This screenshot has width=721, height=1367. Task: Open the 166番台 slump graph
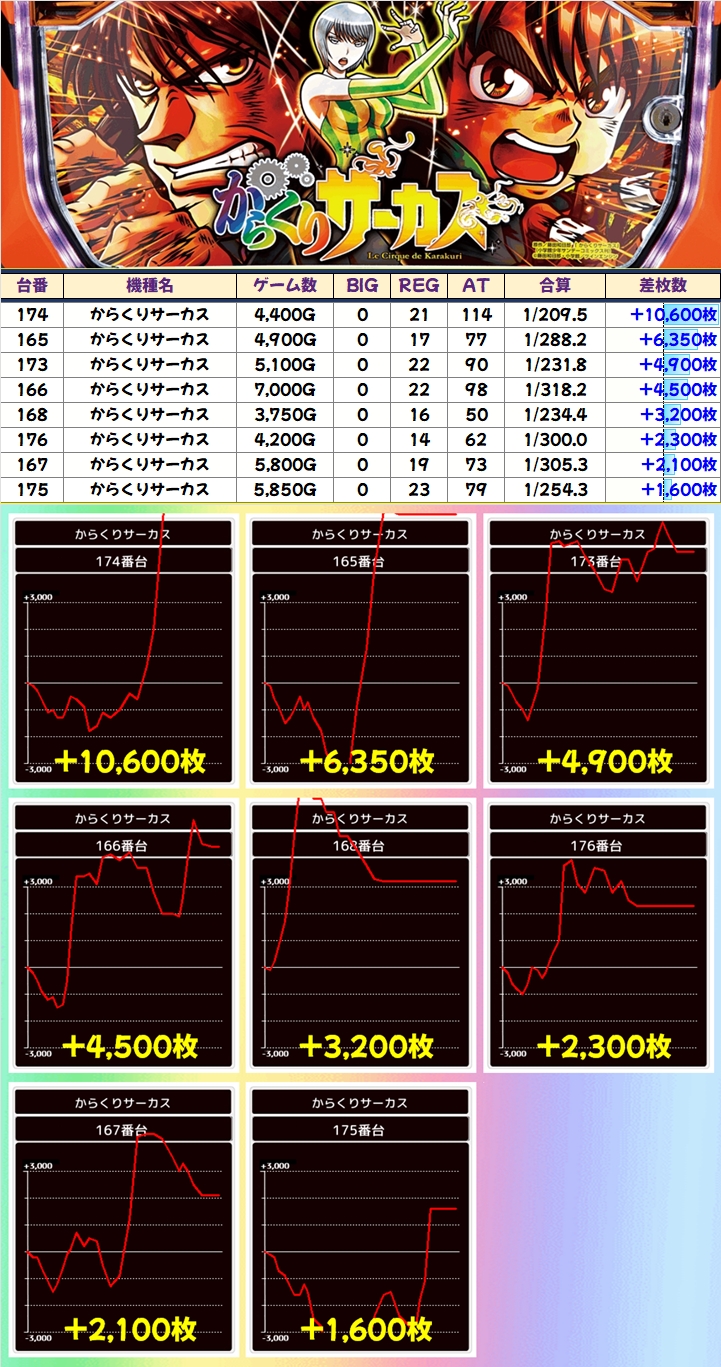pos(123,935)
